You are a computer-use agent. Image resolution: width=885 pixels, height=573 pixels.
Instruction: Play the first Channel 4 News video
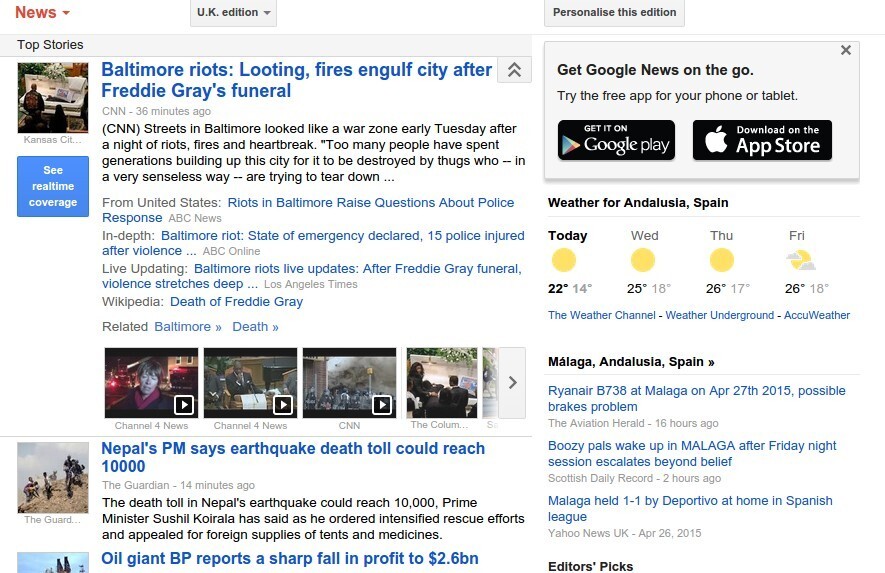click(151, 383)
